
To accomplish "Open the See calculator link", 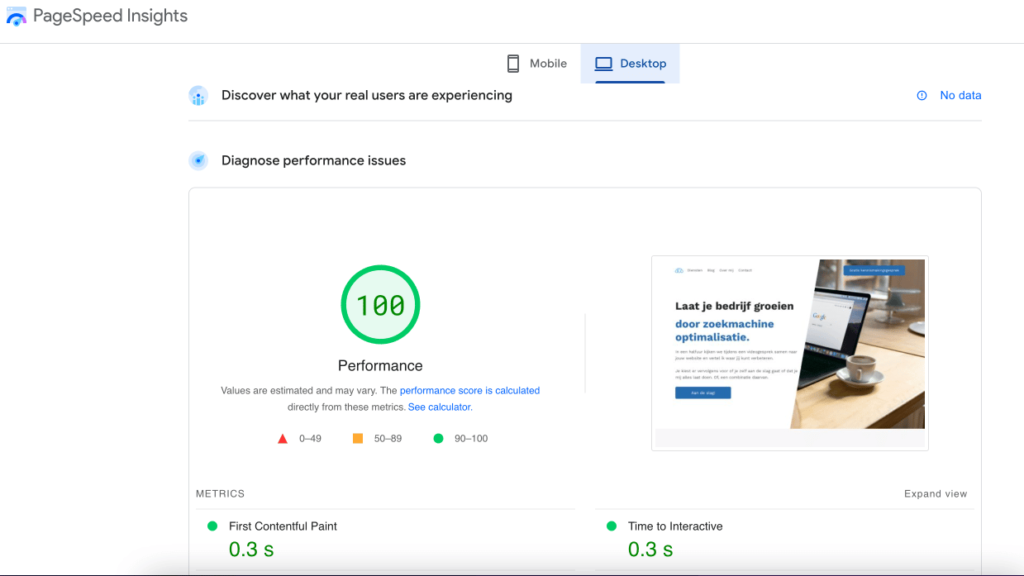I will [439, 407].
